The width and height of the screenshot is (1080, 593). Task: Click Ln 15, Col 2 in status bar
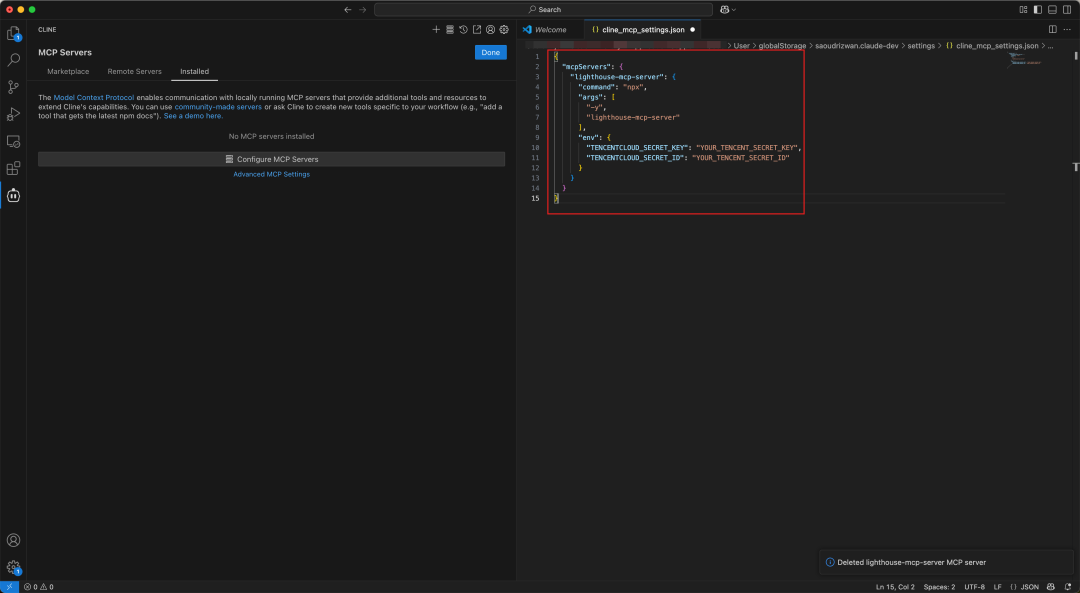895,587
